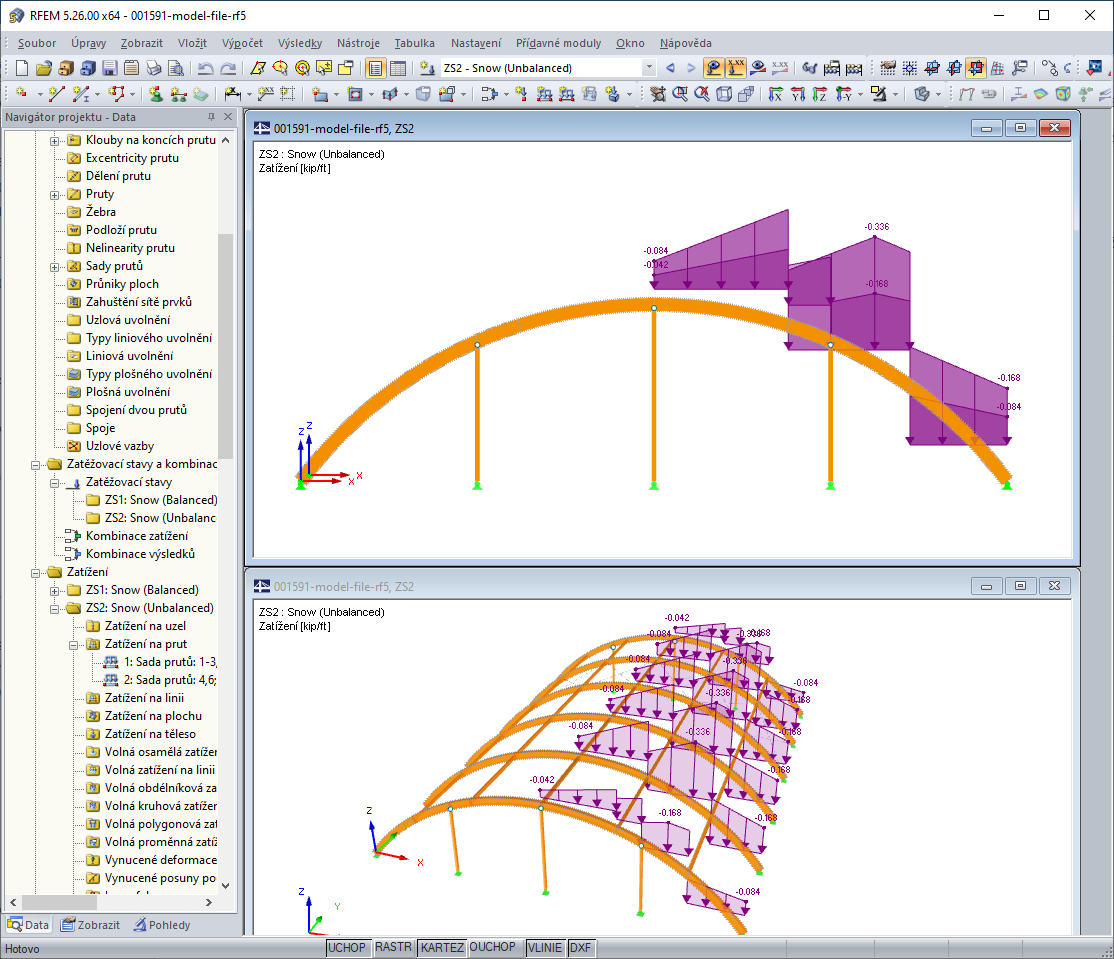Click view in Y direction icon
The image size is (1114, 959).
(798, 94)
